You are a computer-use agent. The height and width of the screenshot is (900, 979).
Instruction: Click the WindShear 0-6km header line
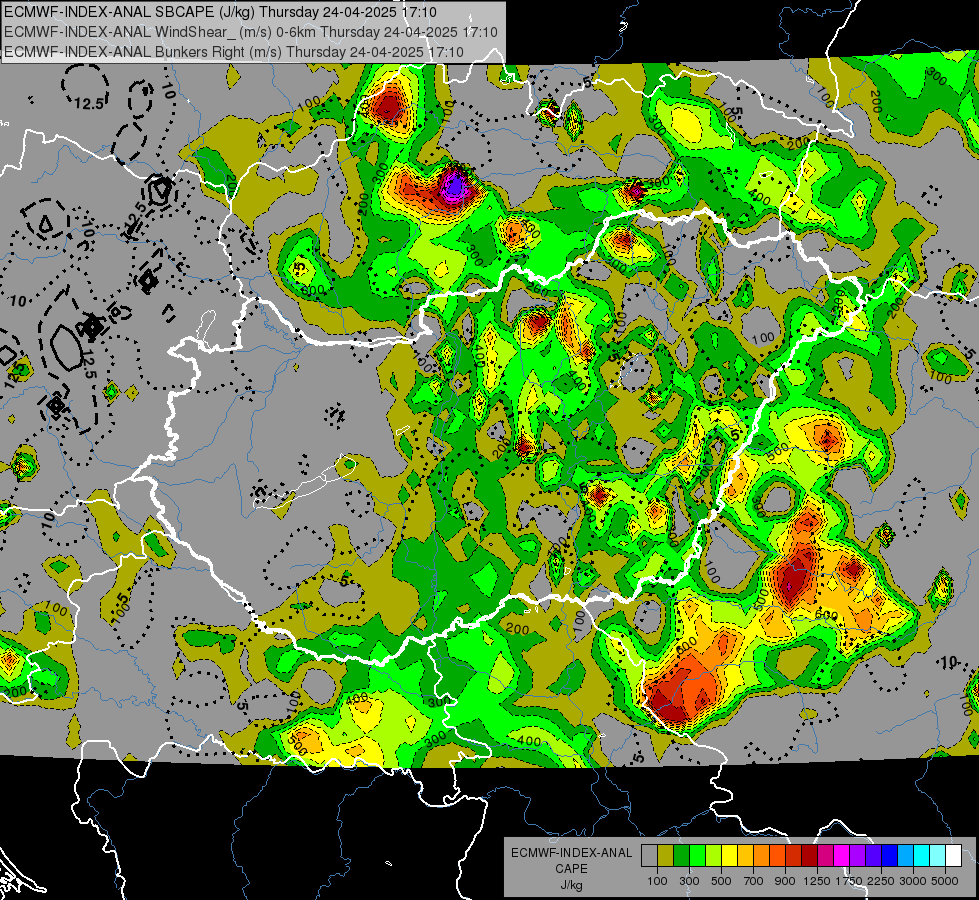pyautogui.click(x=250, y=32)
